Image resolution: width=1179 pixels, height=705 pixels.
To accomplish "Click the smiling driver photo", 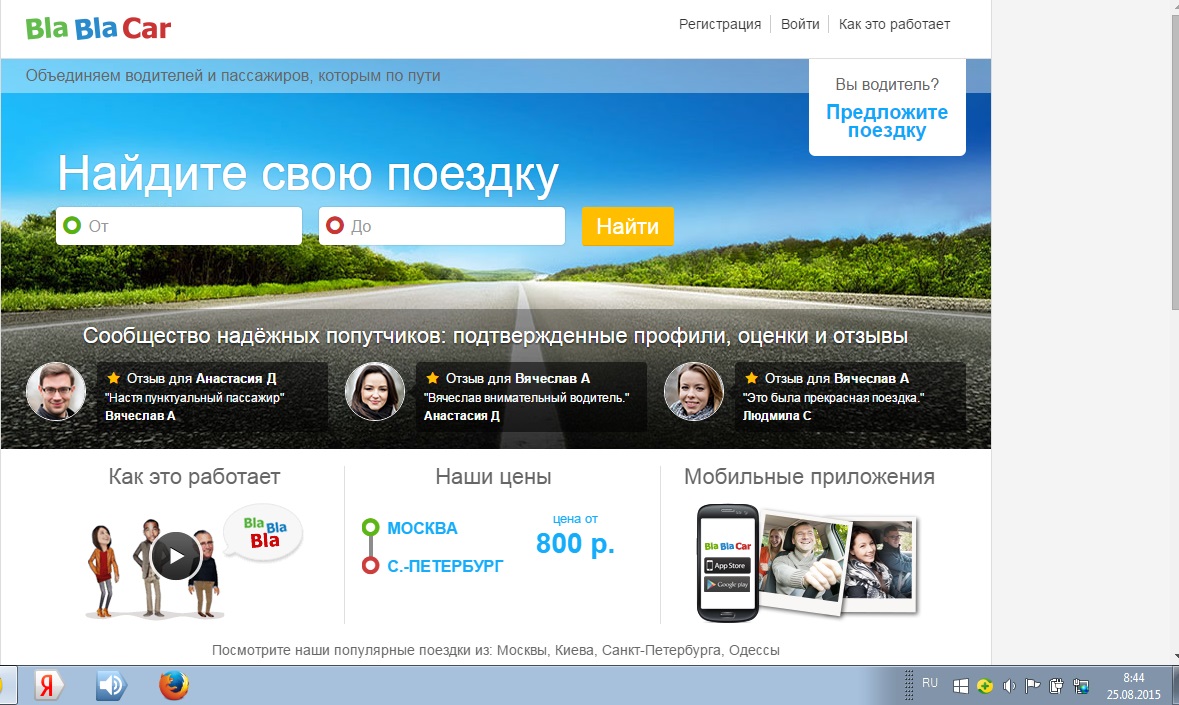I will coord(804,561).
